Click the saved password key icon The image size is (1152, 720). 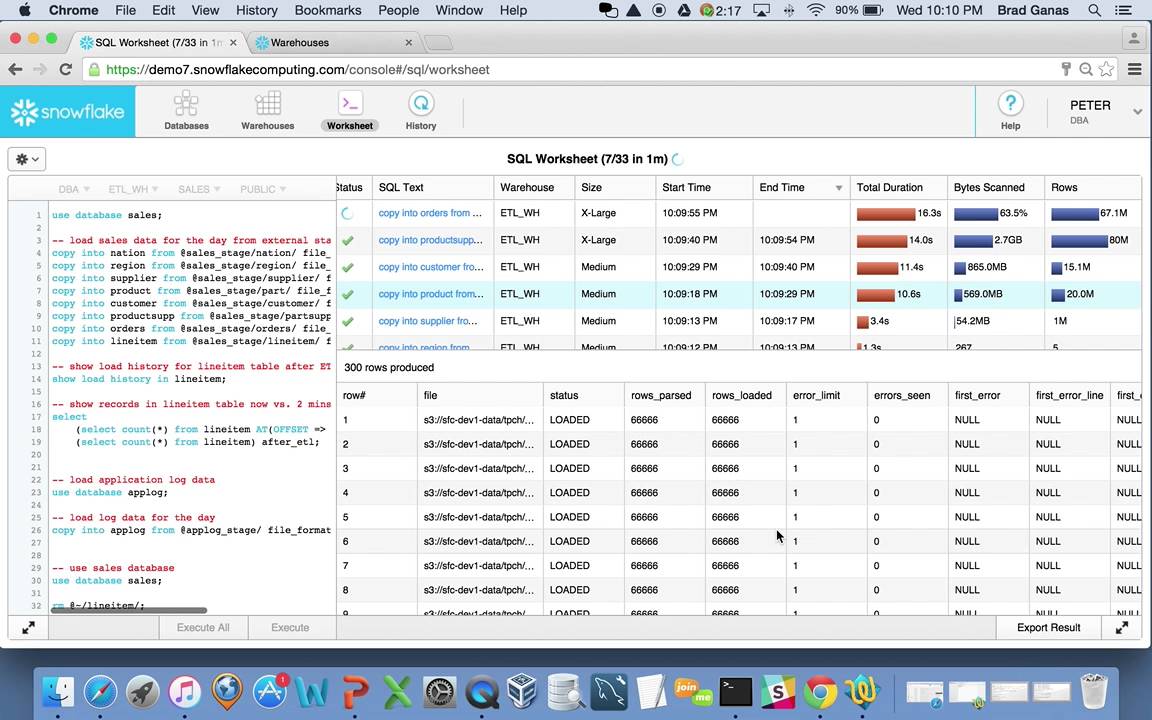(1066, 69)
